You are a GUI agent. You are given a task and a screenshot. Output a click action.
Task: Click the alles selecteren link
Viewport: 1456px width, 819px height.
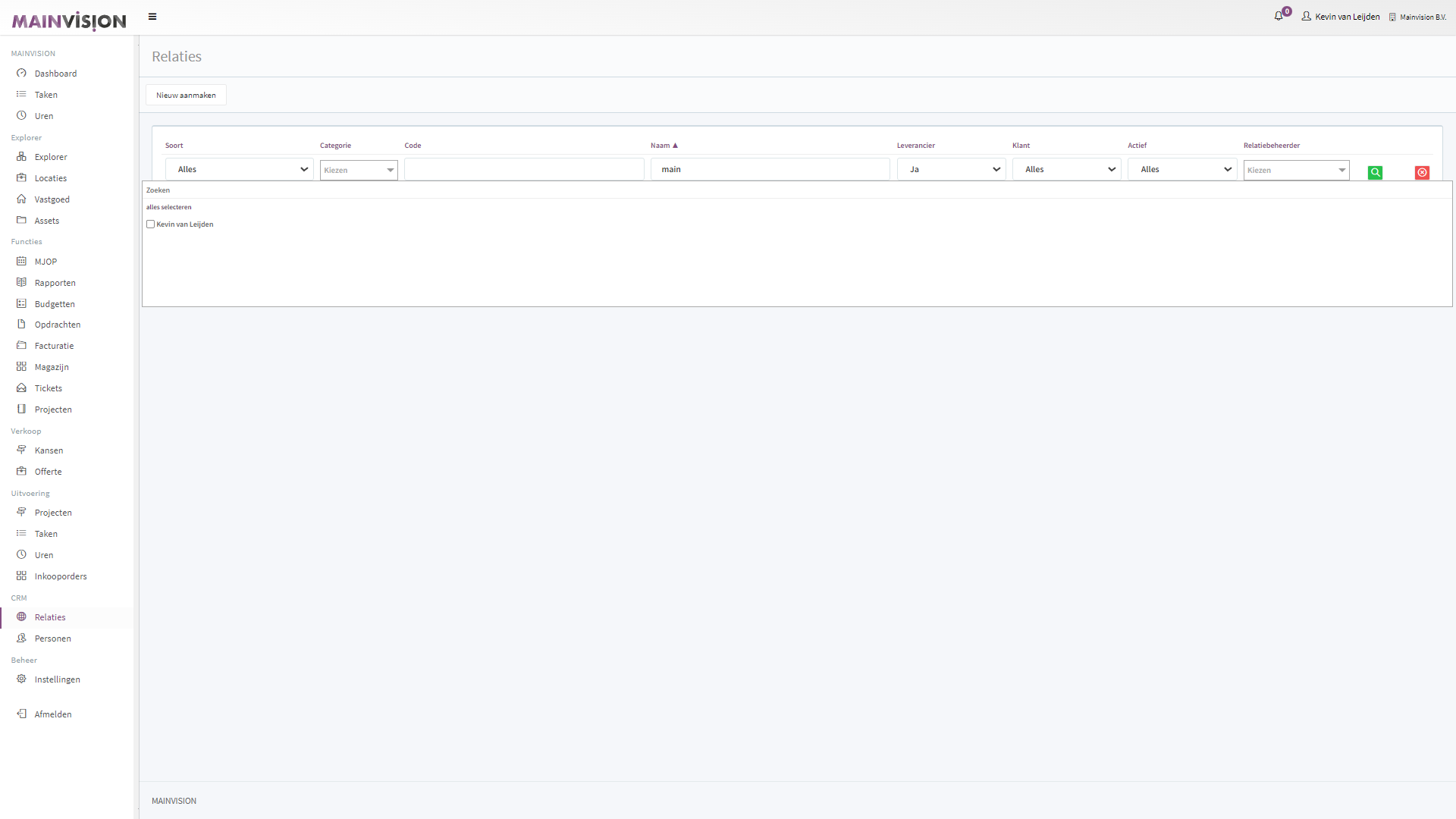(169, 207)
